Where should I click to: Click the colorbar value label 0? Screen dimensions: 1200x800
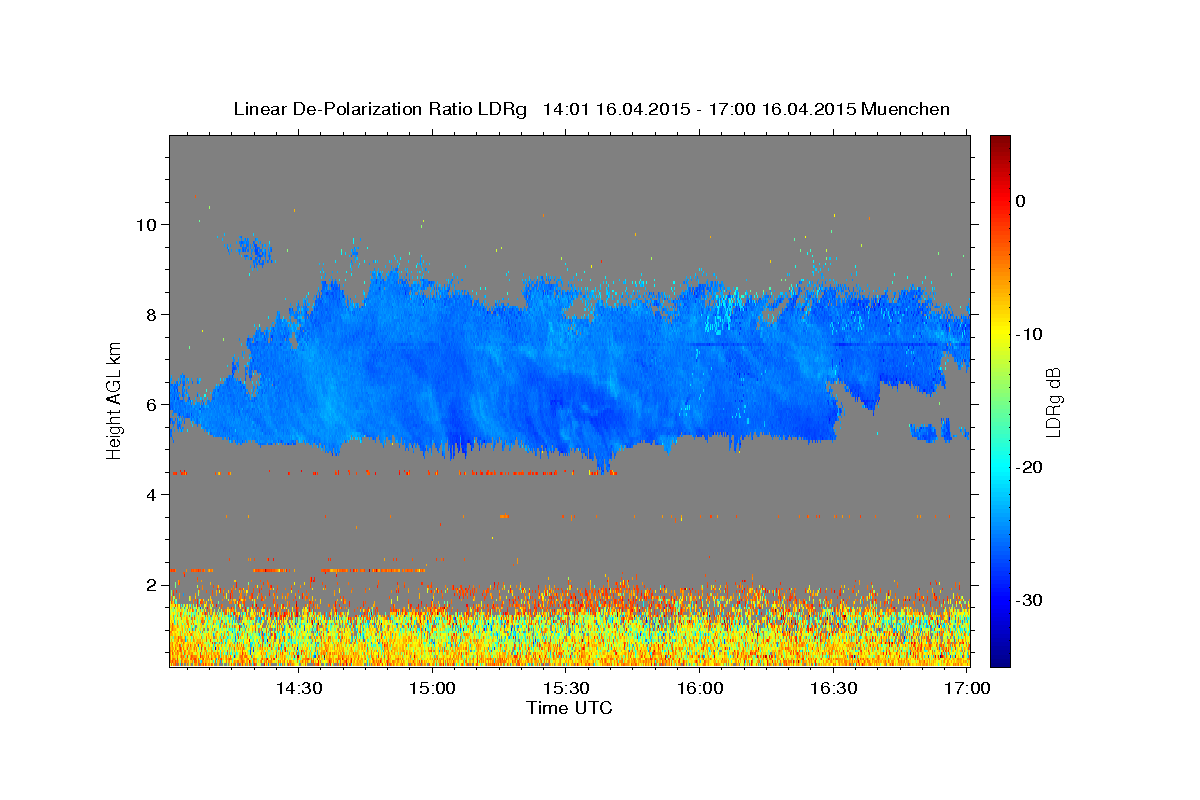click(1021, 201)
